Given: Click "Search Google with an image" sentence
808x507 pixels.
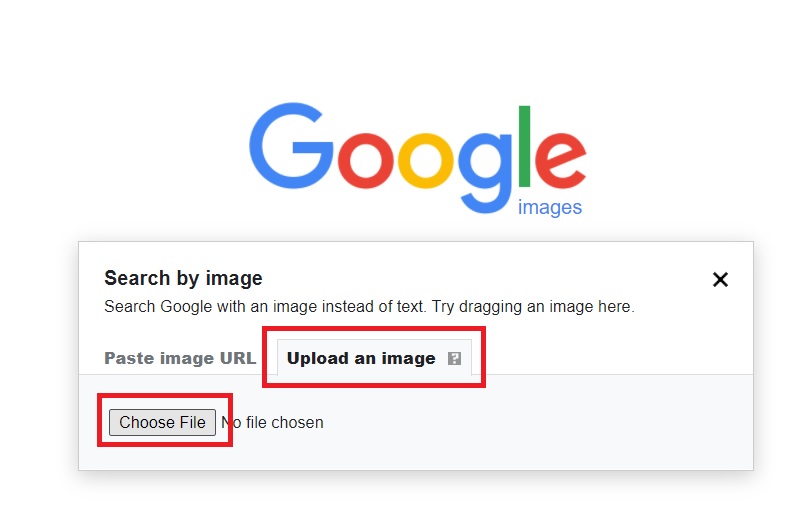Looking at the screenshot, I should coord(249,307).
